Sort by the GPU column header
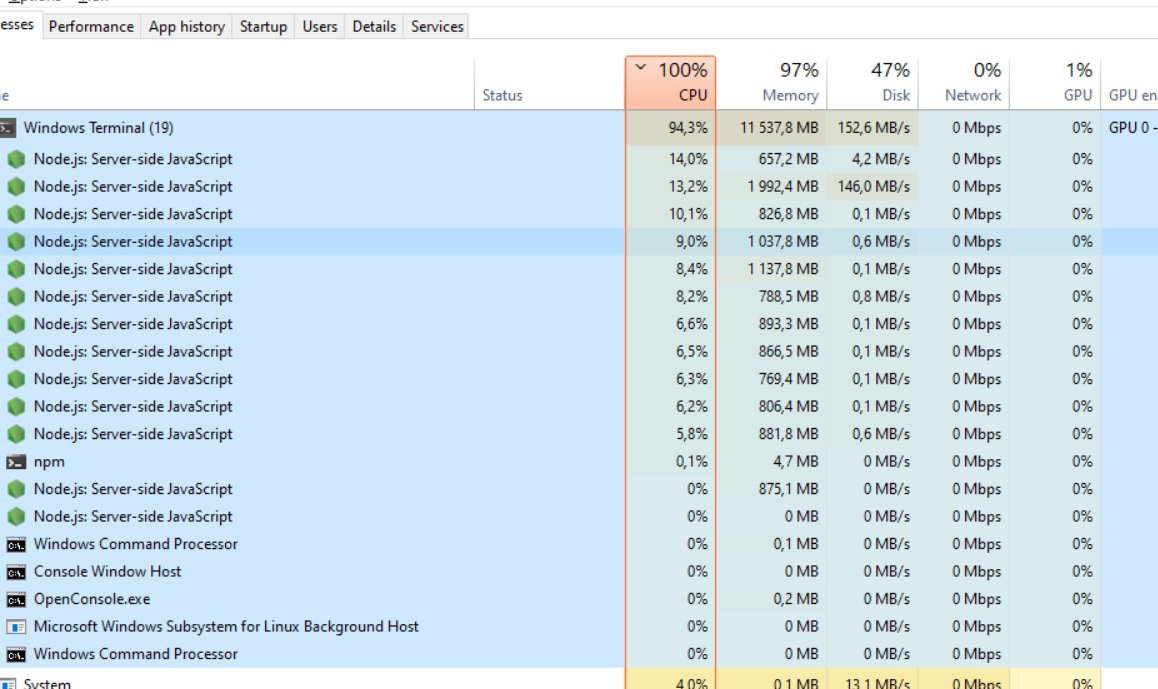This screenshot has height=689, width=1158. [x=1055, y=83]
